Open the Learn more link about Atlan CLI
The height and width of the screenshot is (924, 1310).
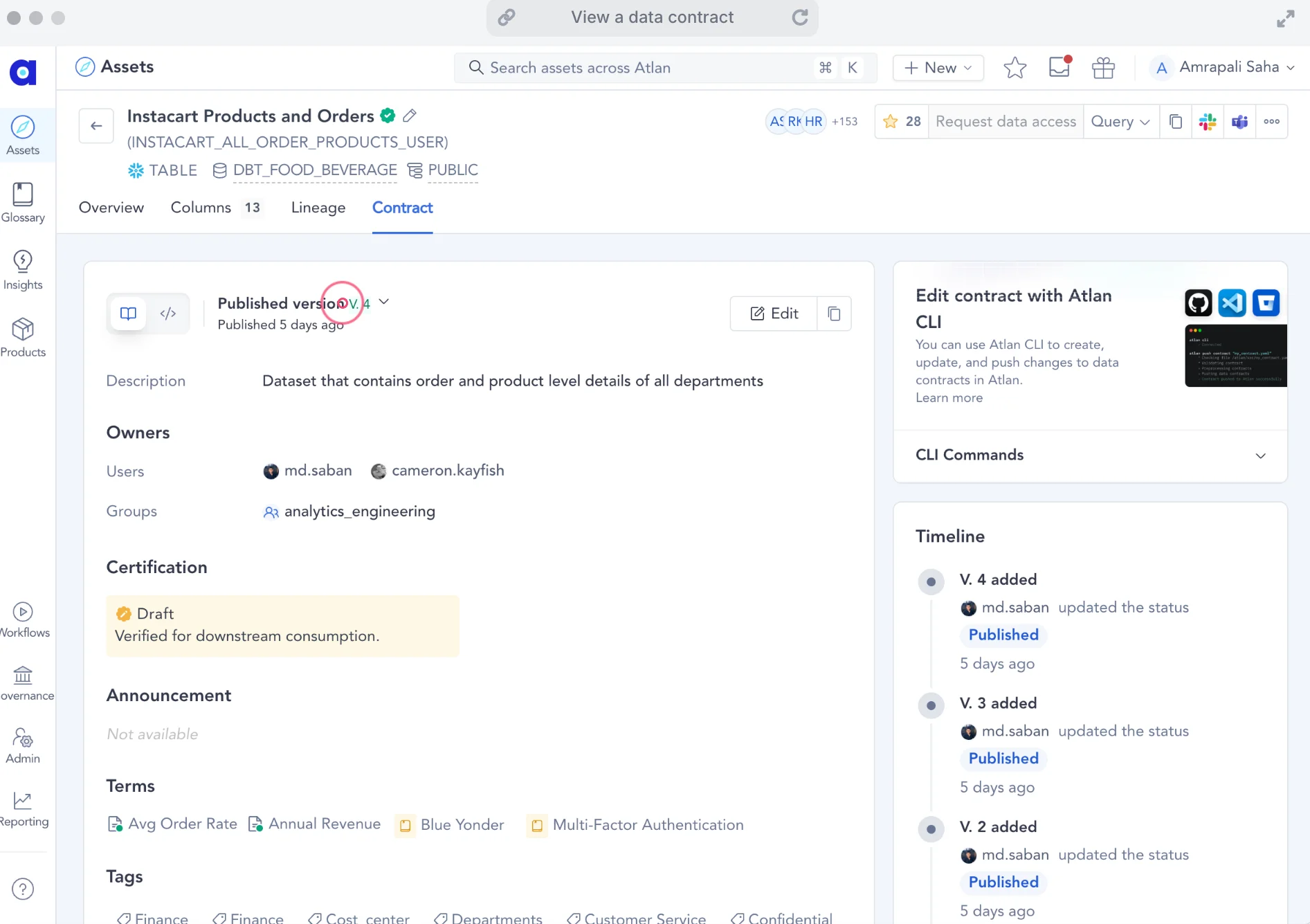point(949,398)
